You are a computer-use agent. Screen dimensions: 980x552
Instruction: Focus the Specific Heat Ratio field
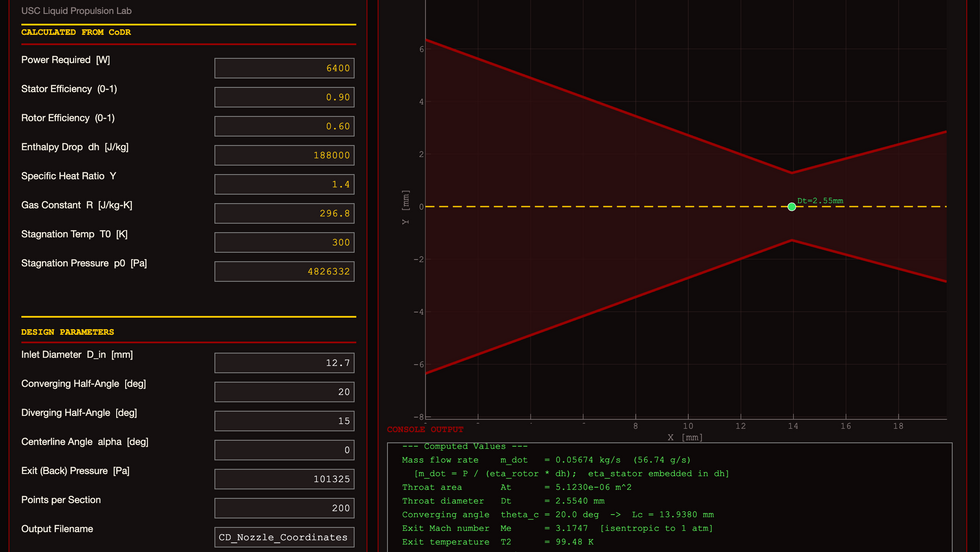tap(284, 184)
